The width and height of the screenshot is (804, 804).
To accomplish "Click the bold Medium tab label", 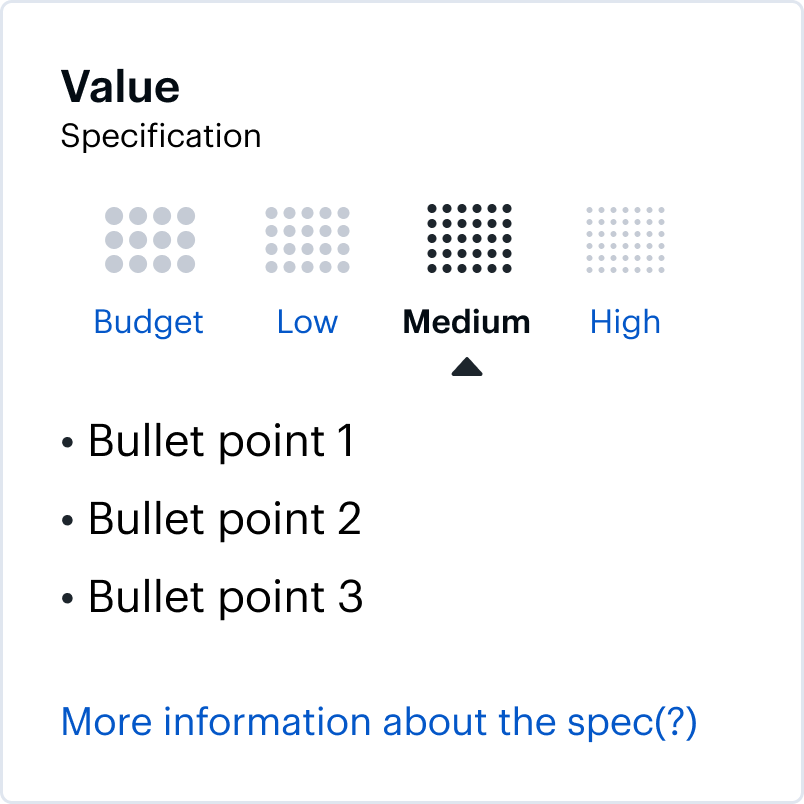I will pos(466,322).
